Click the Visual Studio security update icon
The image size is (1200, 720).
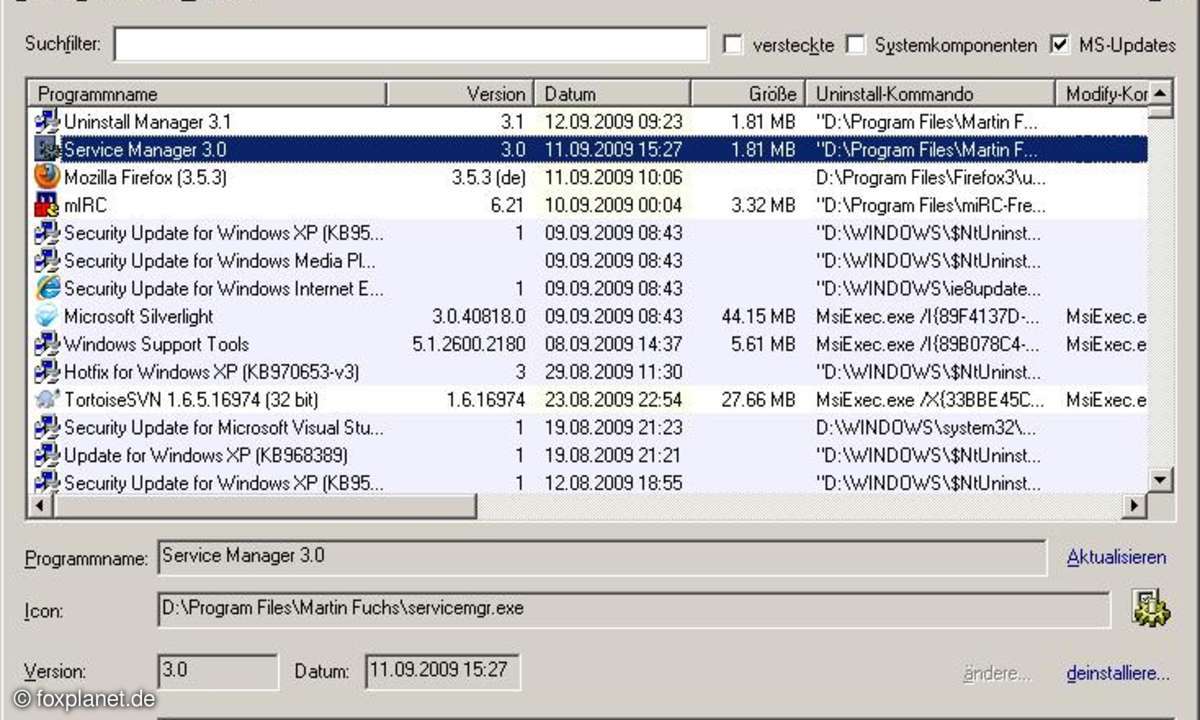point(47,427)
